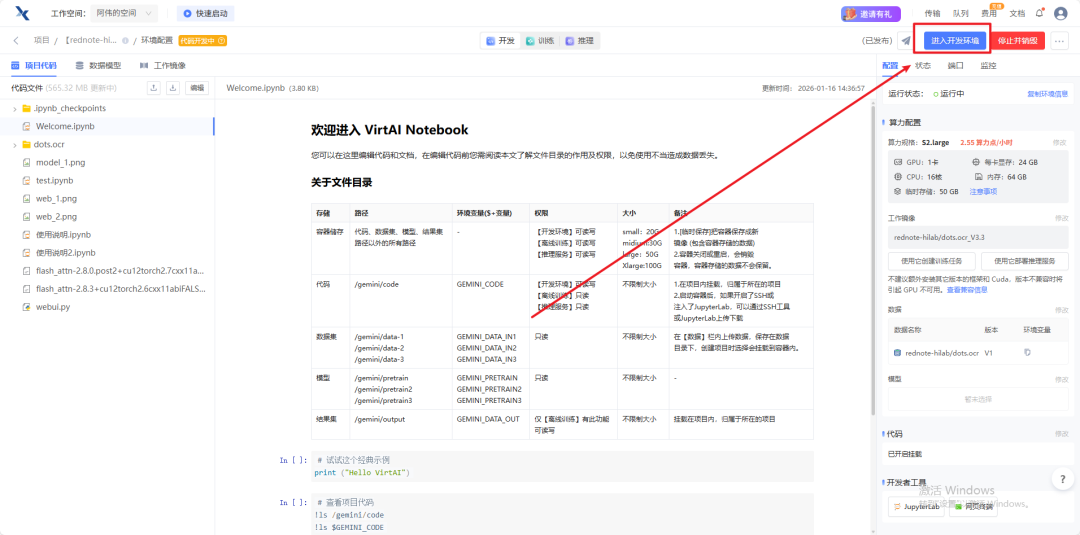Click the upload file icon
This screenshot has width=1080, height=535.
pyautogui.click(x=154, y=88)
